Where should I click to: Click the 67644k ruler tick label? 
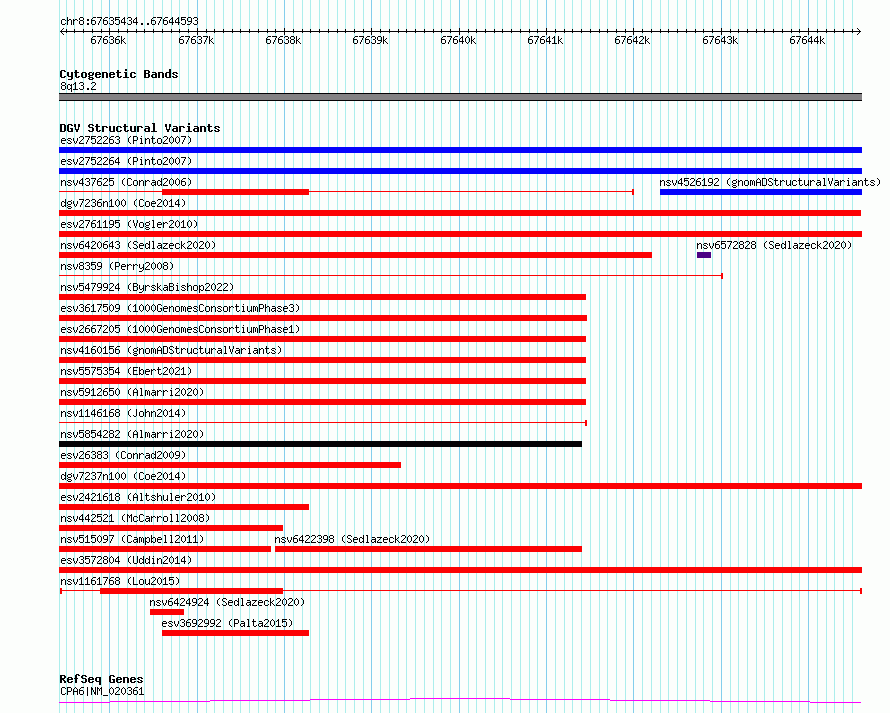[x=807, y=41]
